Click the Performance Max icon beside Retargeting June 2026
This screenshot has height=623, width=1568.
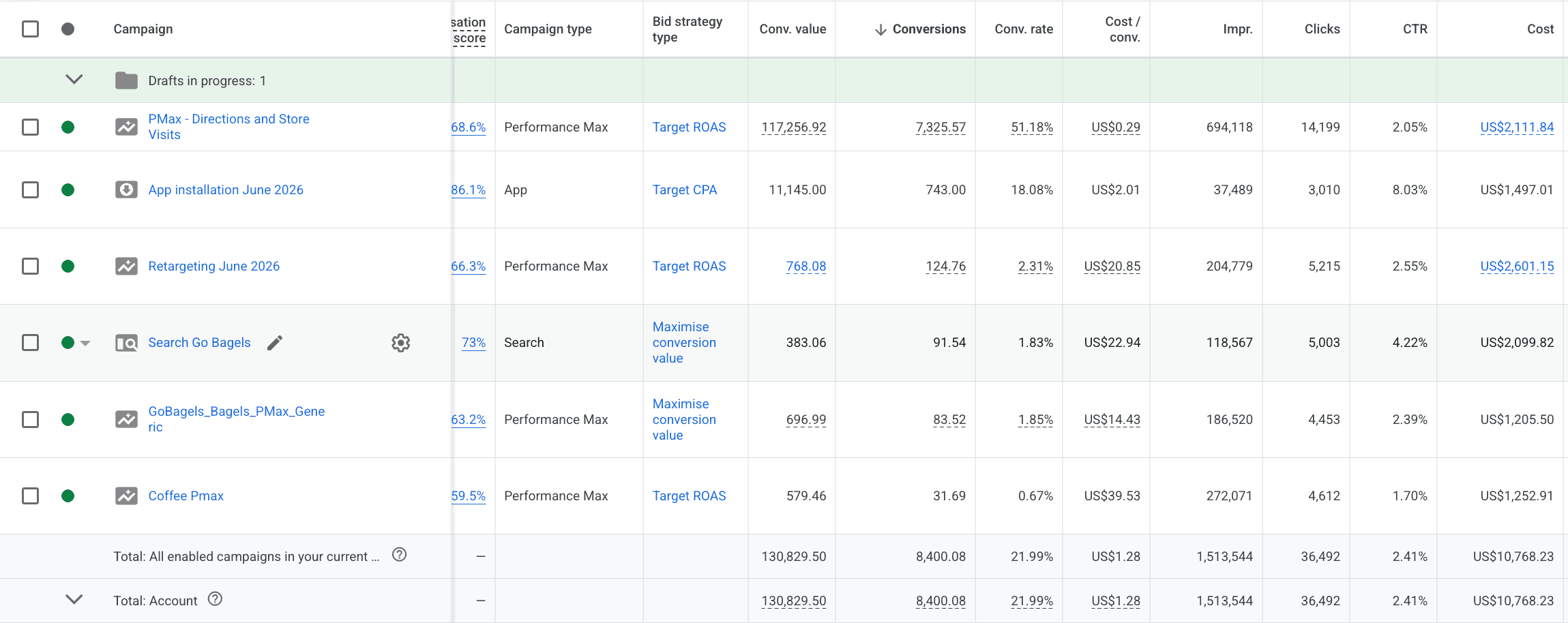pos(126,266)
